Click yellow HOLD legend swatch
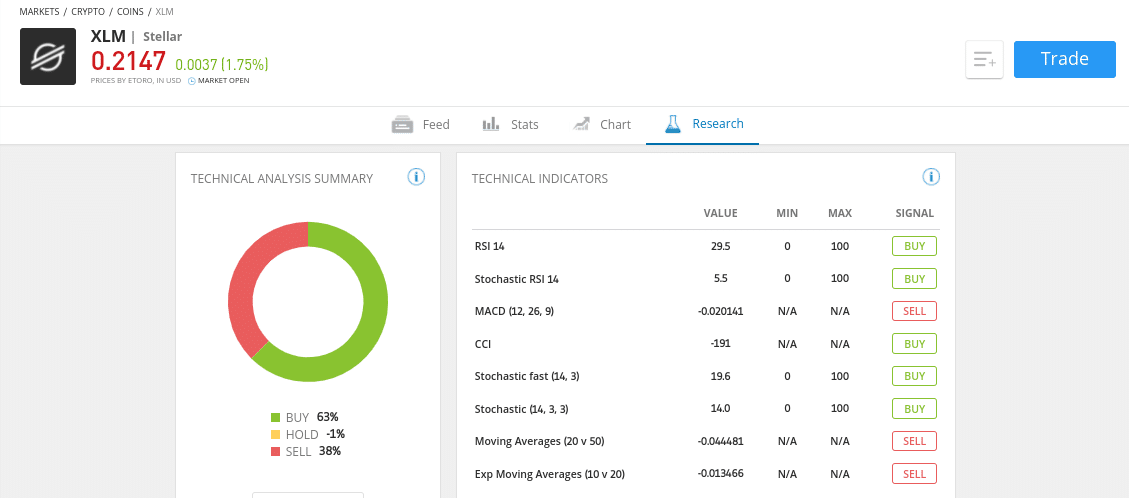Viewport: 1129px width, 498px height. coord(276,435)
